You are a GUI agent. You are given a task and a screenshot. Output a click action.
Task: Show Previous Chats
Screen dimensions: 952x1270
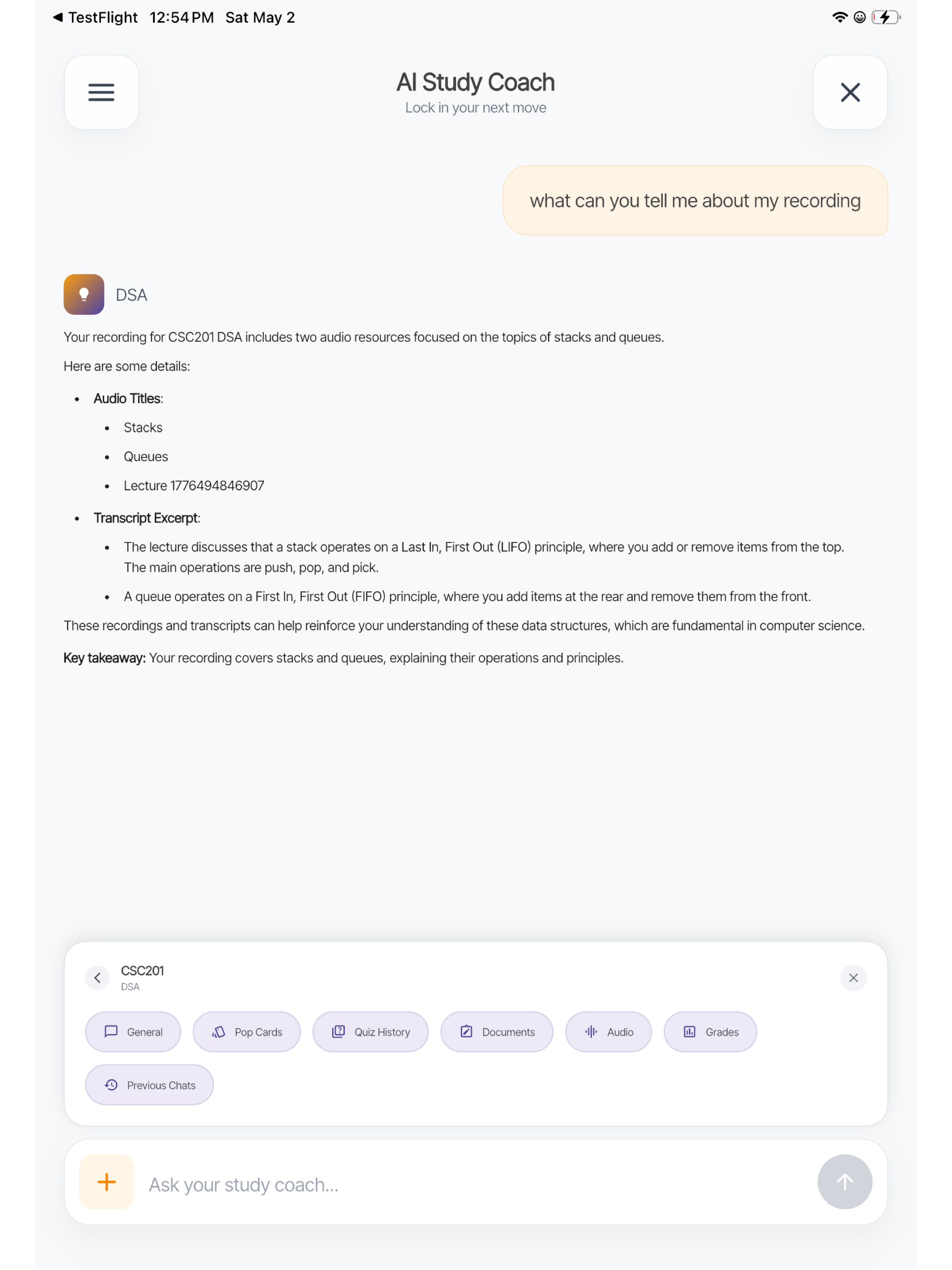click(x=149, y=1085)
